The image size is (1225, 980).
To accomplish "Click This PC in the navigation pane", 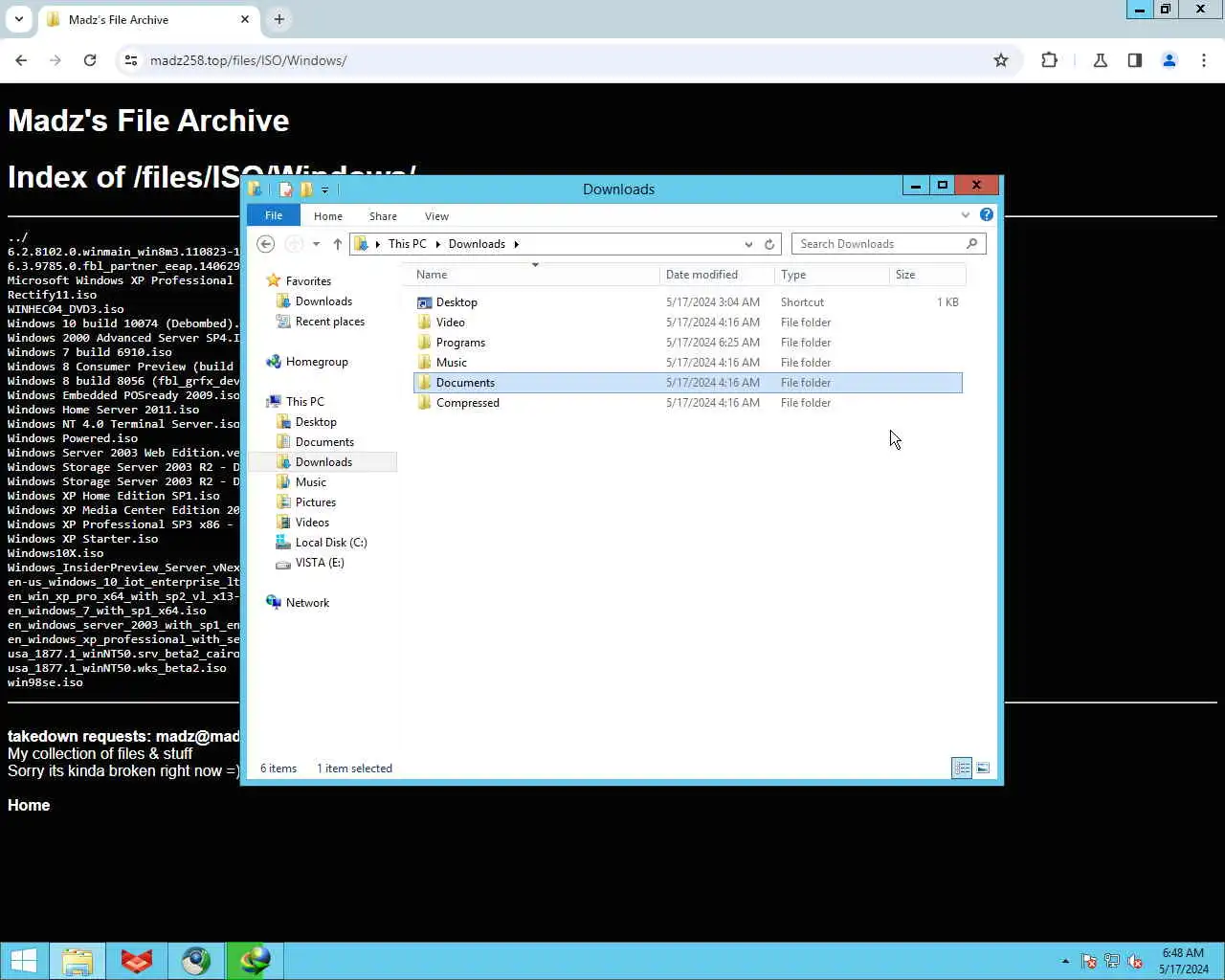I will 304,402.
